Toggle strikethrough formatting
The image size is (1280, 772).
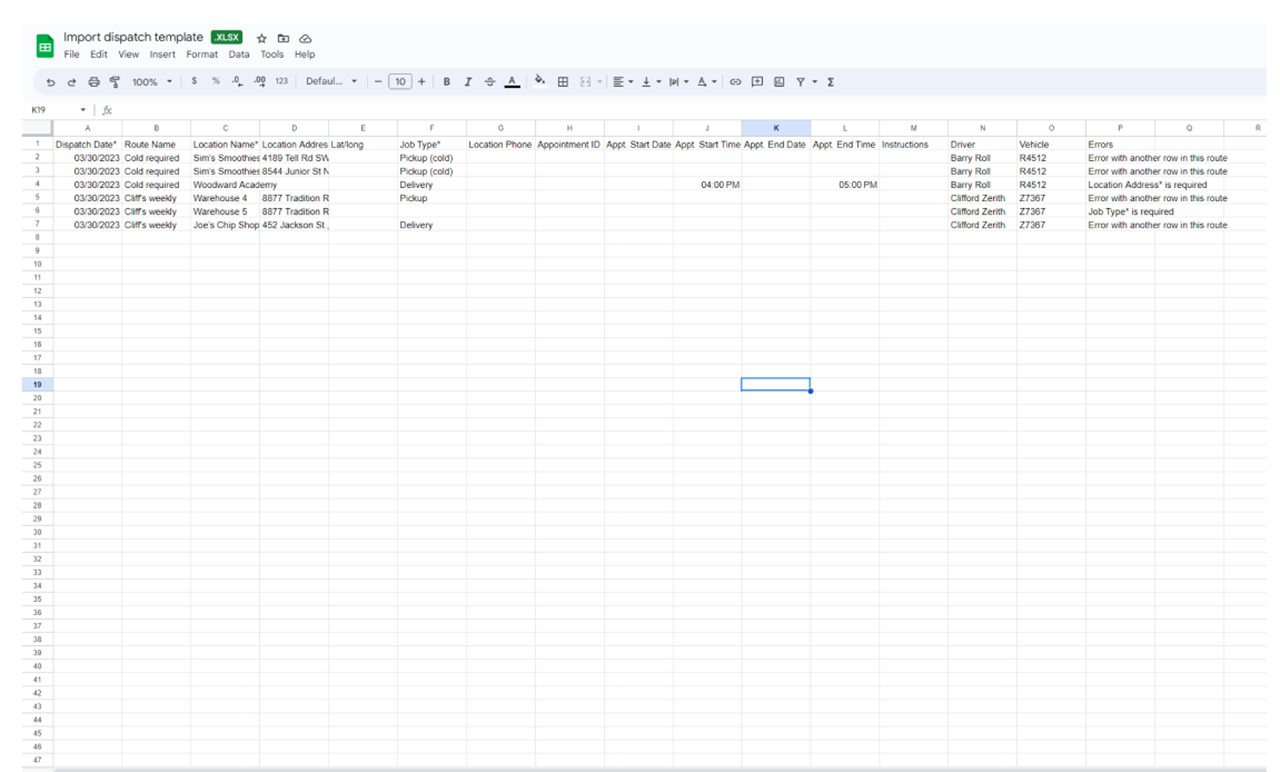click(489, 82)
